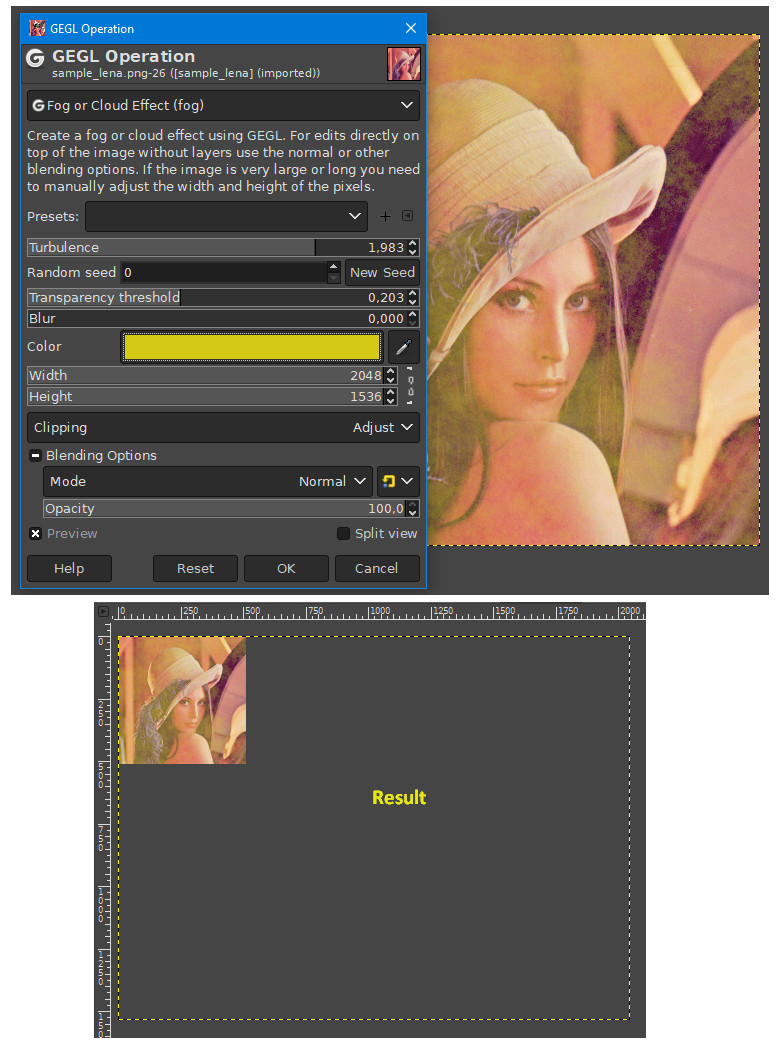This screenshot has width=783, height=1050.
Task: Open the Fog or Cloud Effect operation dropdown
Action: click(x=223, y=105)
